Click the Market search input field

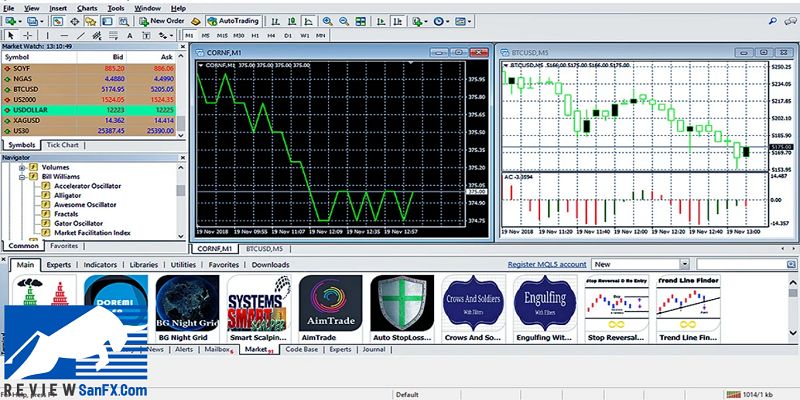(x=742, y=264)
